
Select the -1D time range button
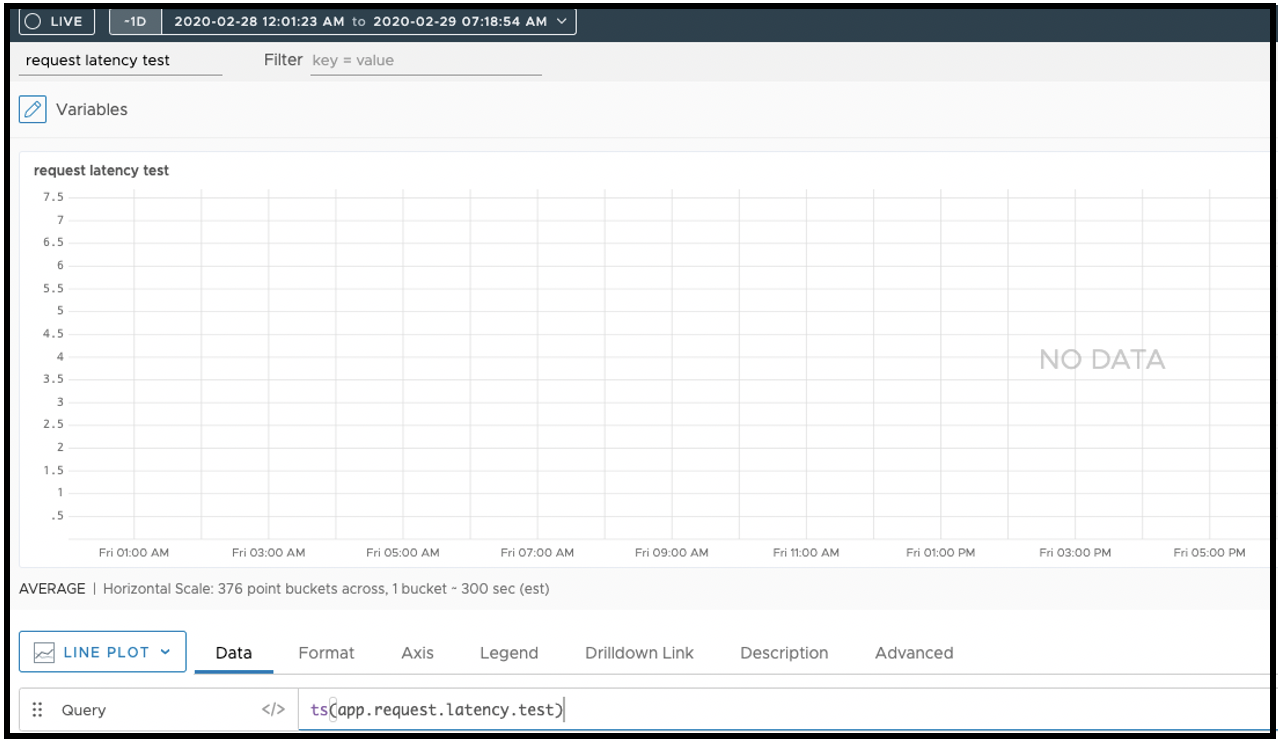click(x=135, y=21)
